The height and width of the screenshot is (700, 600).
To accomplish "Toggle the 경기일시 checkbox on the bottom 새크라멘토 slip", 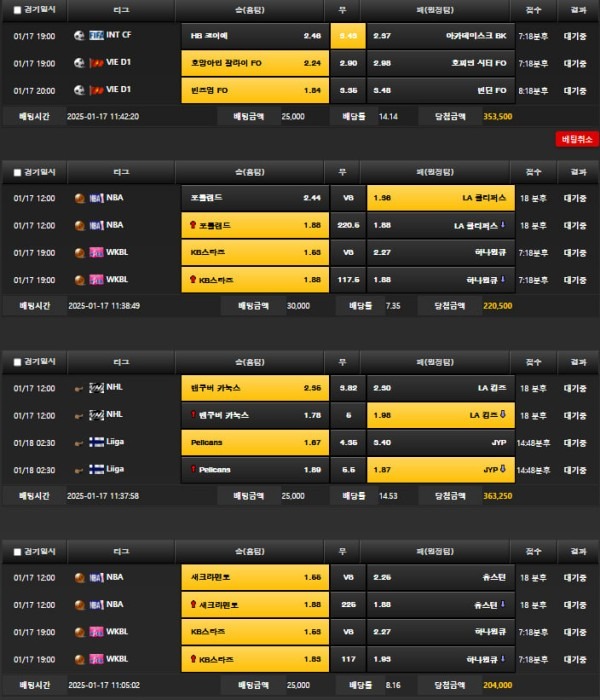I will coord(17,551).
